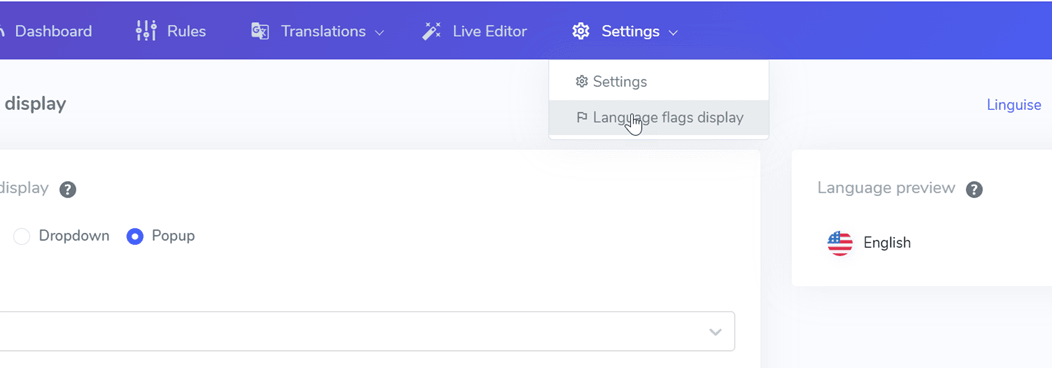The width and height of the screenshot is (1052, 368).
Task: Select the Popup radio option
Action: pos(135,237)
